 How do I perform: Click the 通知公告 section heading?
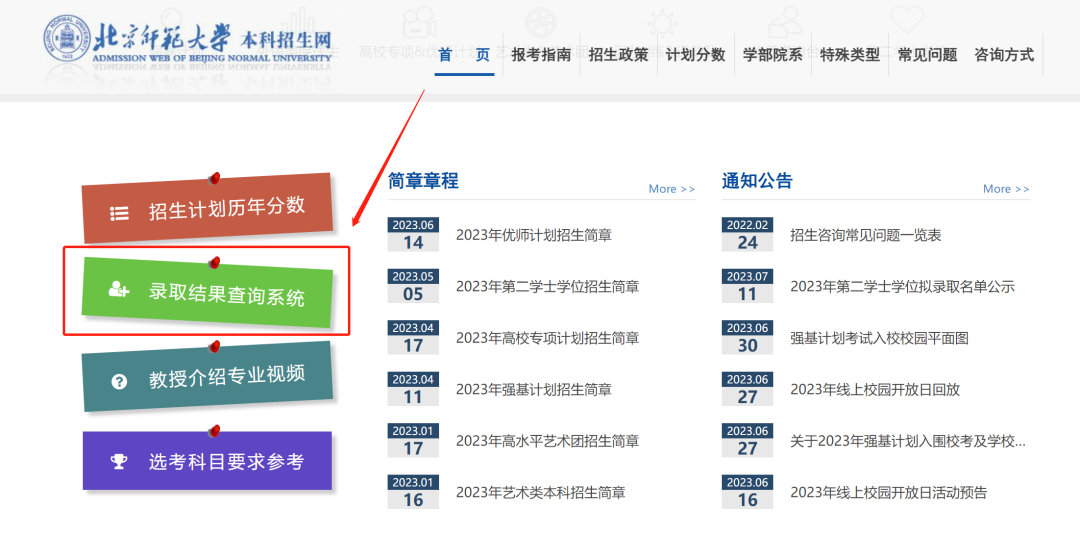click(x=757, y=181)
